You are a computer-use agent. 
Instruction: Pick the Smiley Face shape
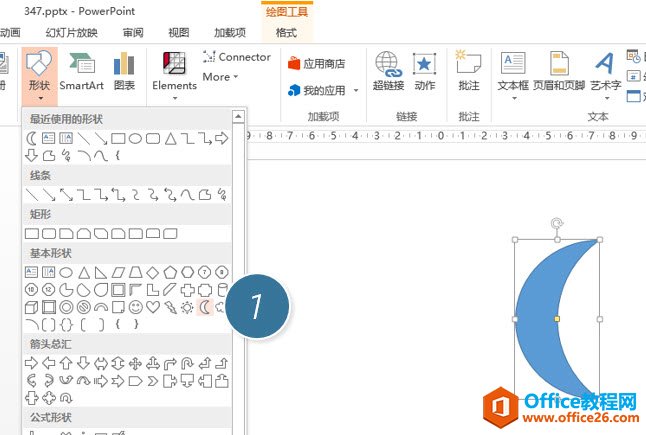136,307
